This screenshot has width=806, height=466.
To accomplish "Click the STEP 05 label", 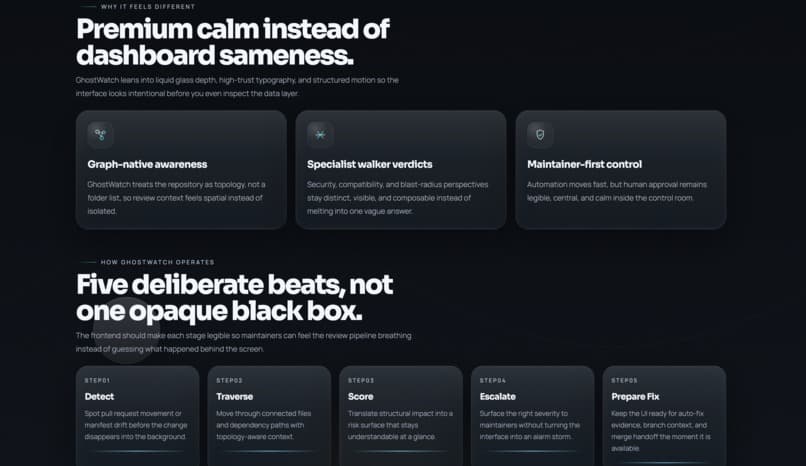I will pos(625,381).
